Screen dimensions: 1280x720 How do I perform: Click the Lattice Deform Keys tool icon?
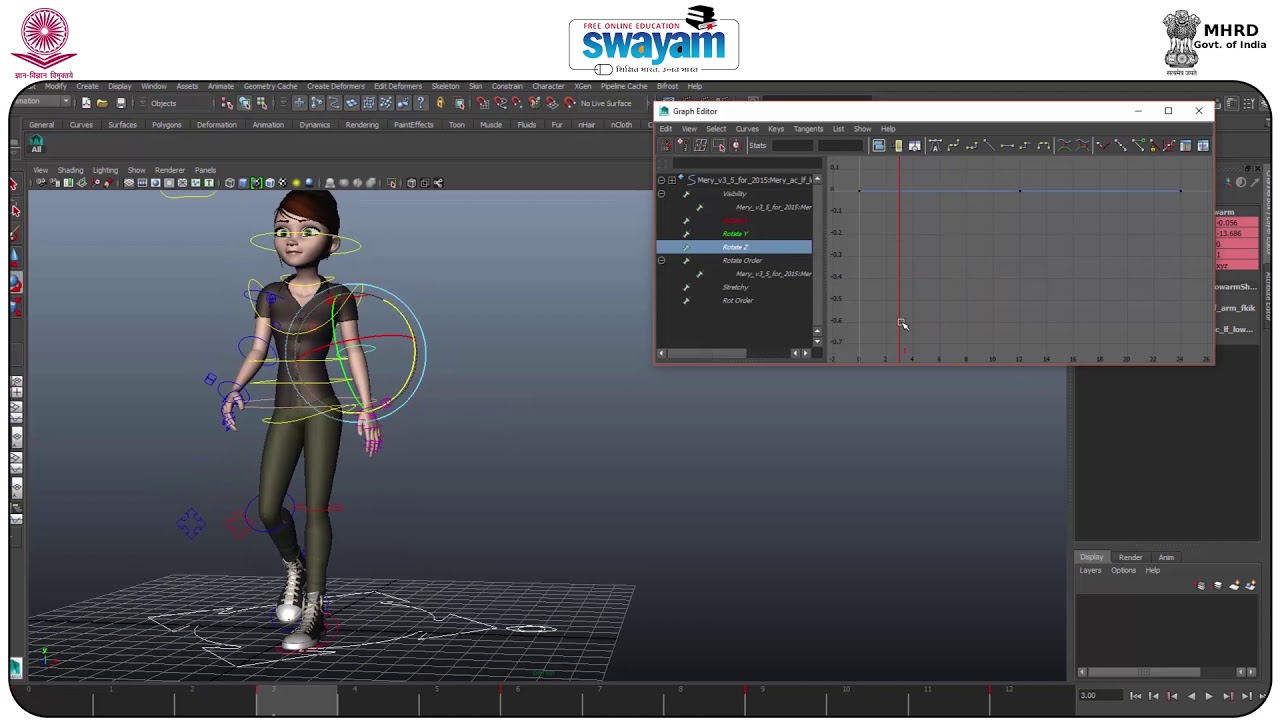(x=701, y=146)
